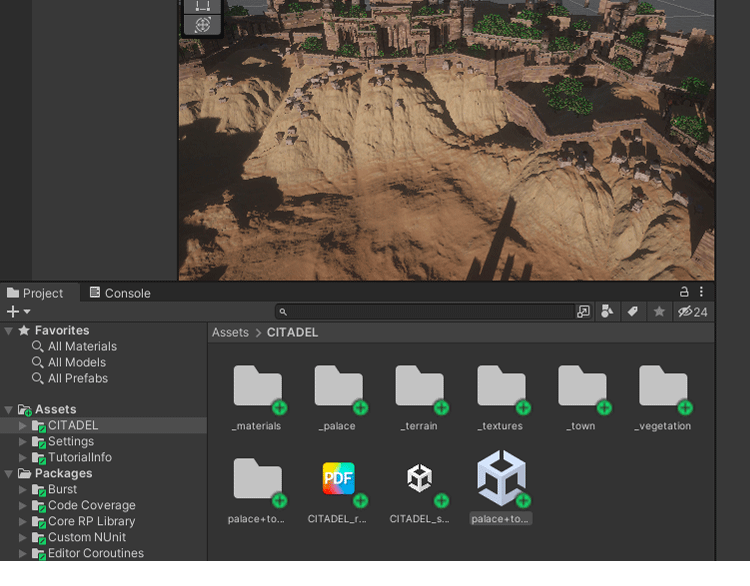This screenshot has width=750, height=586.
Task: Select the Transform tool in scene overlay
Action: click(203, 25)
